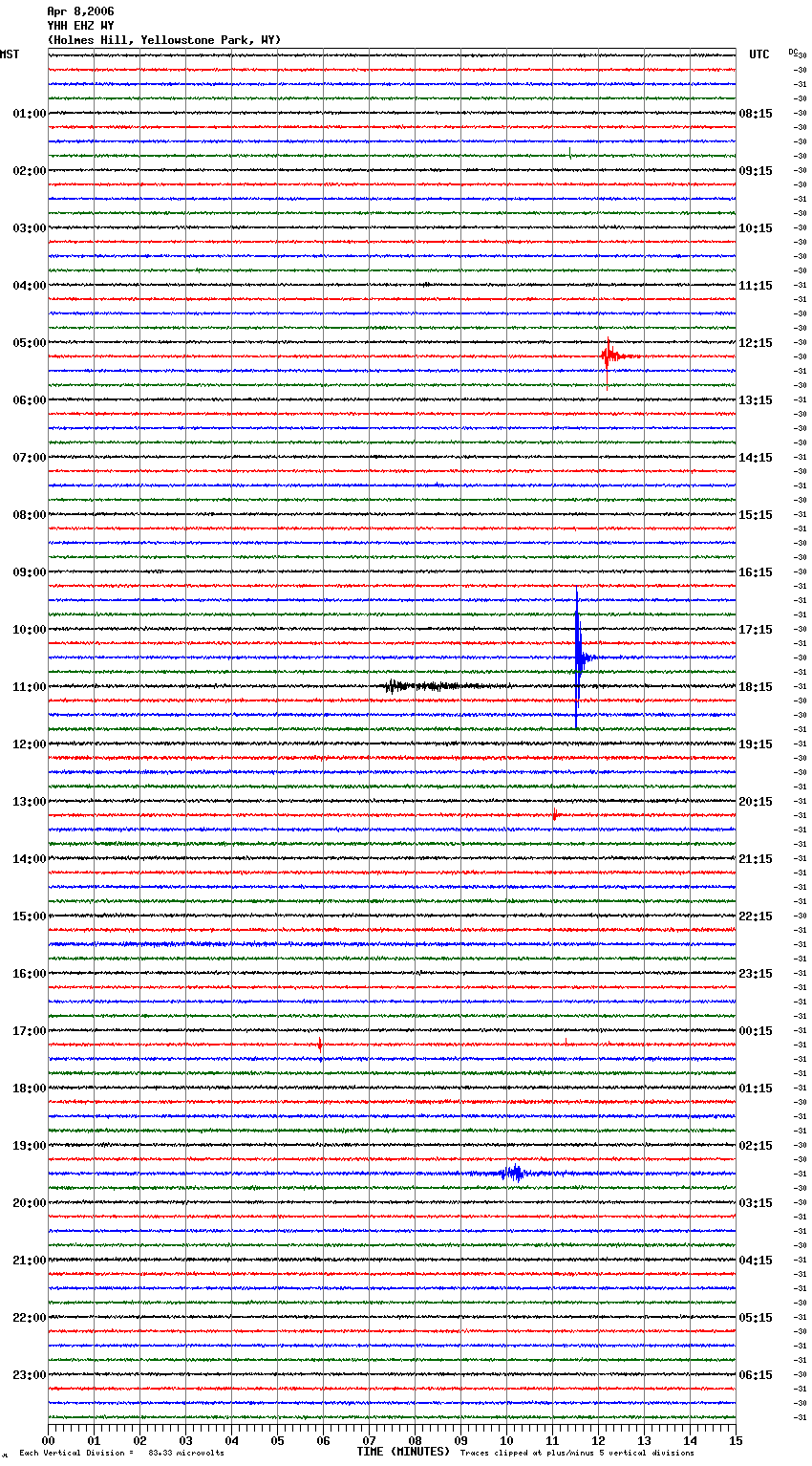Select the 04:00 MST time label
Image resolution: width=812 pixels, height=1466 pixels.
[x=29, y=286]
